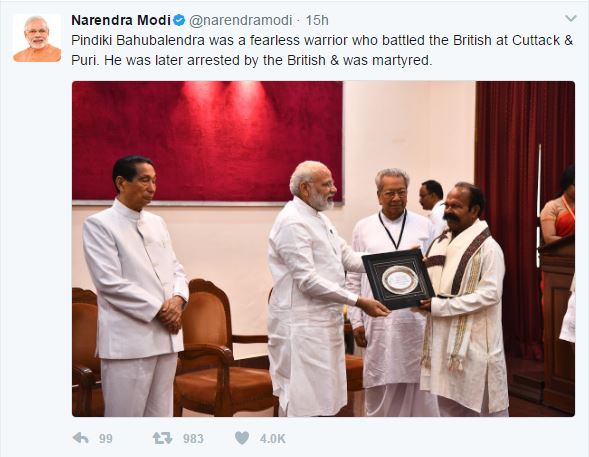Click the tweet text about Pindiki Bahubalendra

coord(322,50)
